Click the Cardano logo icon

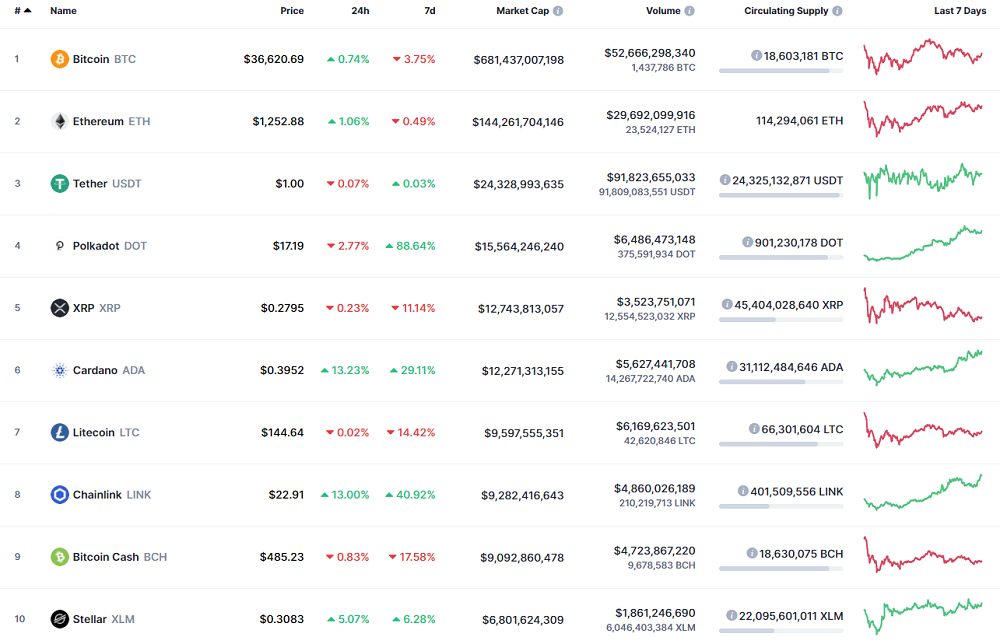60,370
